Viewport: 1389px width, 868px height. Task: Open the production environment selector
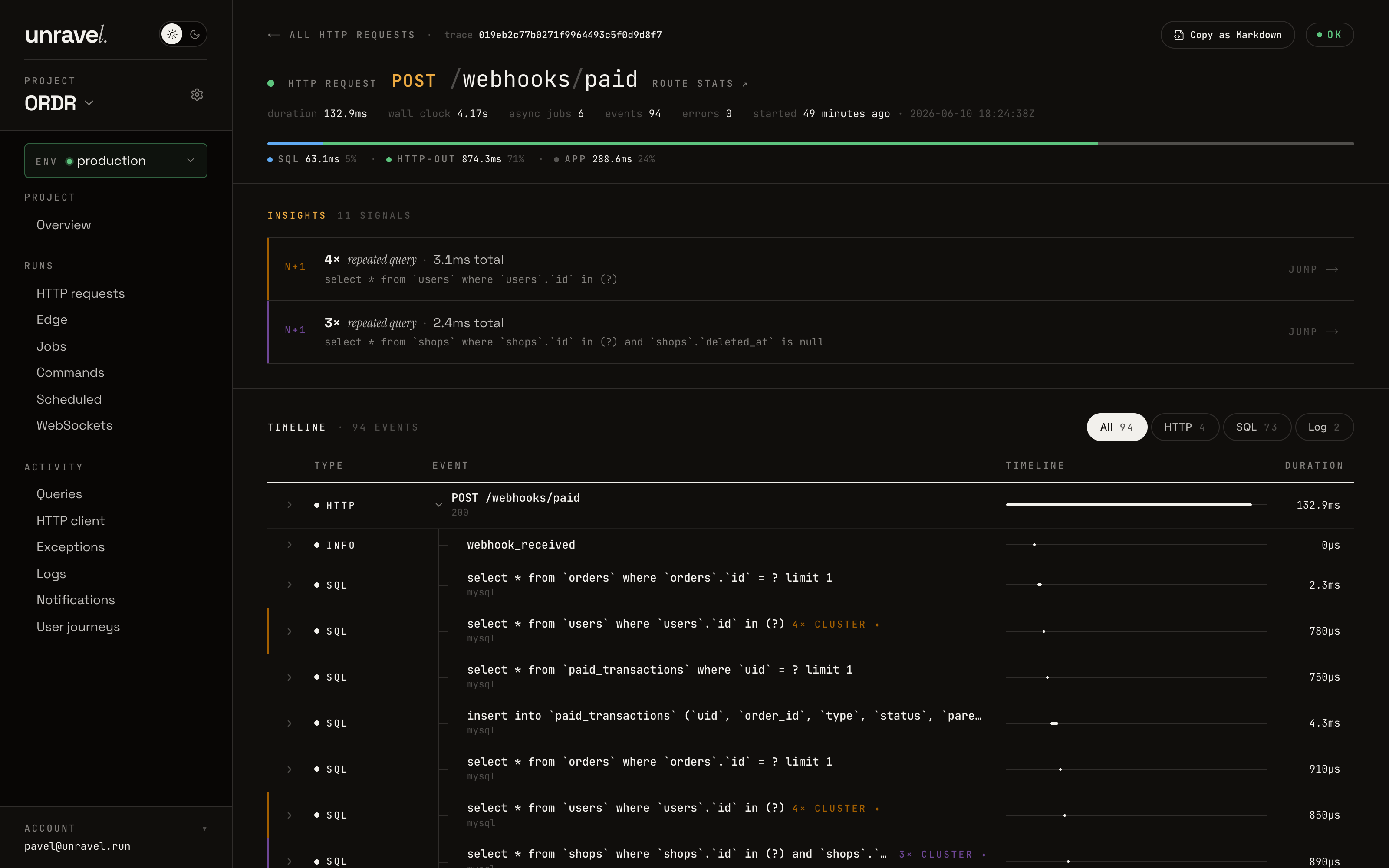pyautogui.click(x=115, y=161)
